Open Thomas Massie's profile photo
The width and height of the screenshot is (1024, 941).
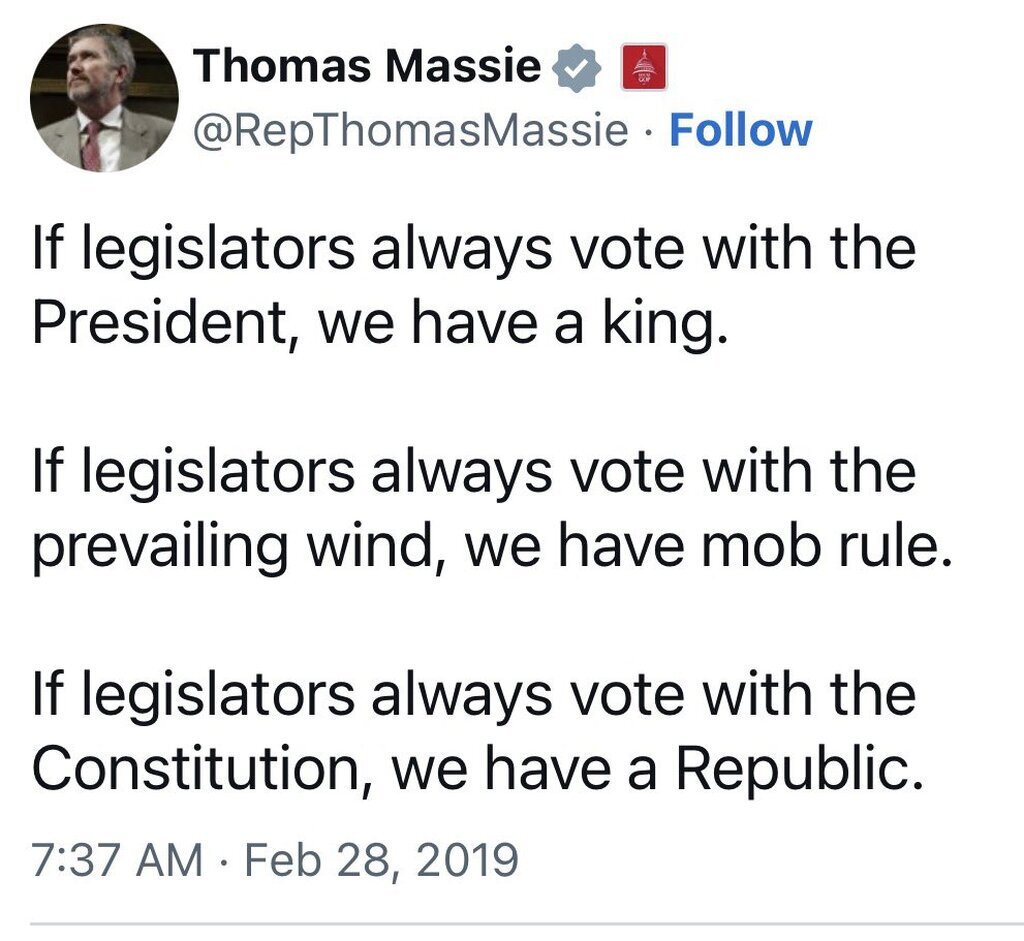[x=104, y=98]
